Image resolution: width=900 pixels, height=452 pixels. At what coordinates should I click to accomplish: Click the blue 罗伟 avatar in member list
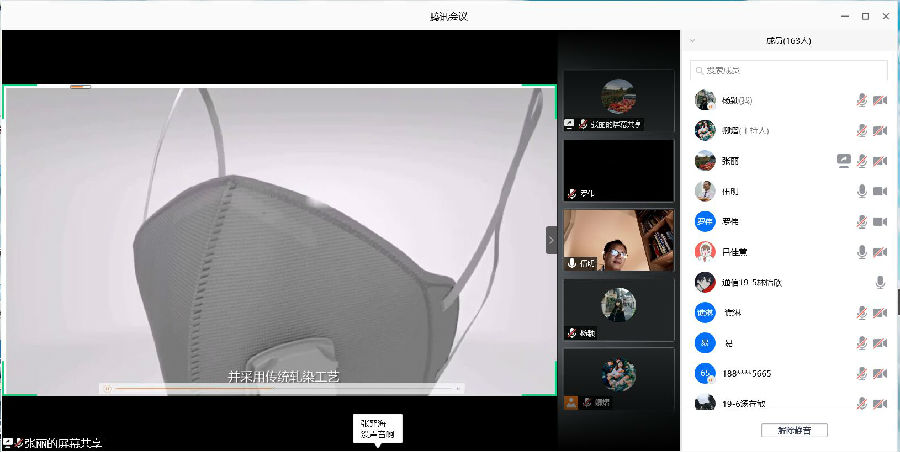click(705, 221)
